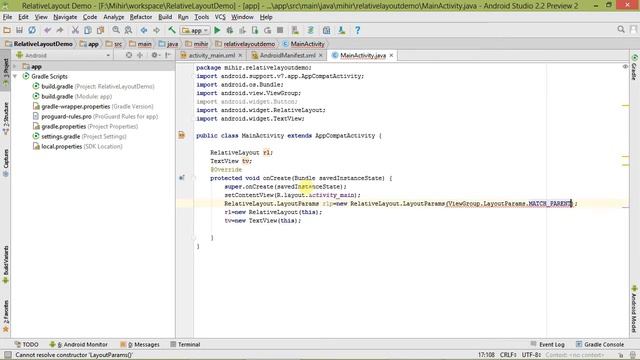Screen dimensions: 640x360
Task: Click the java breadcrumb
Action: coord(168,44)
